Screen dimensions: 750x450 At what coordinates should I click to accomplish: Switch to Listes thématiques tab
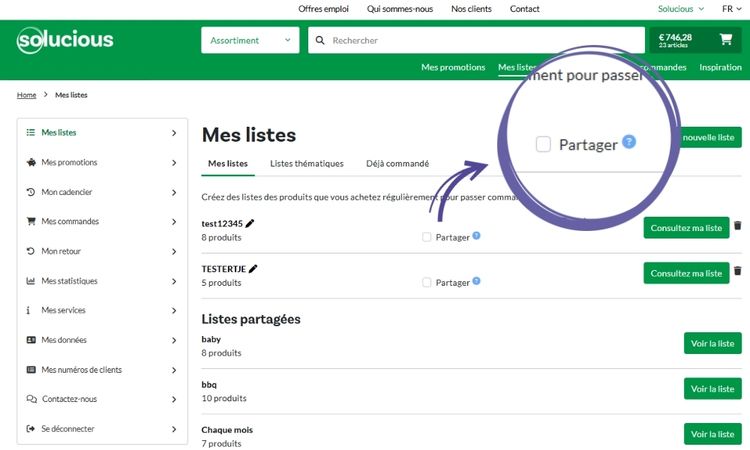(x=307, y=163)
